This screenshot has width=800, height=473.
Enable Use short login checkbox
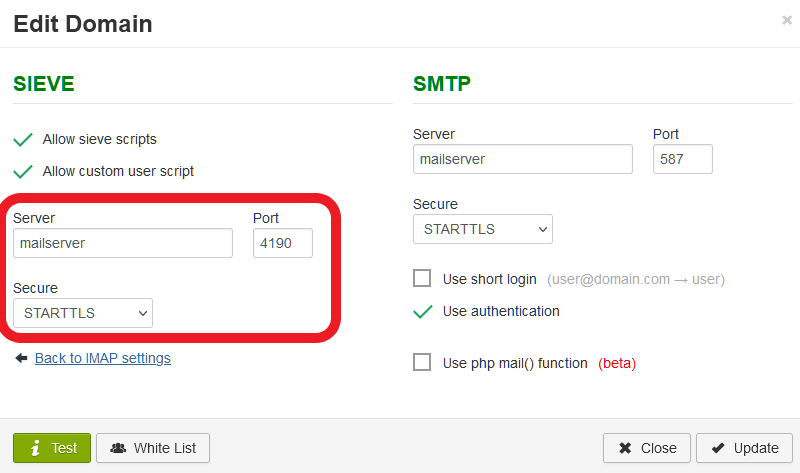pyautogui.click(x=422, y=279)
